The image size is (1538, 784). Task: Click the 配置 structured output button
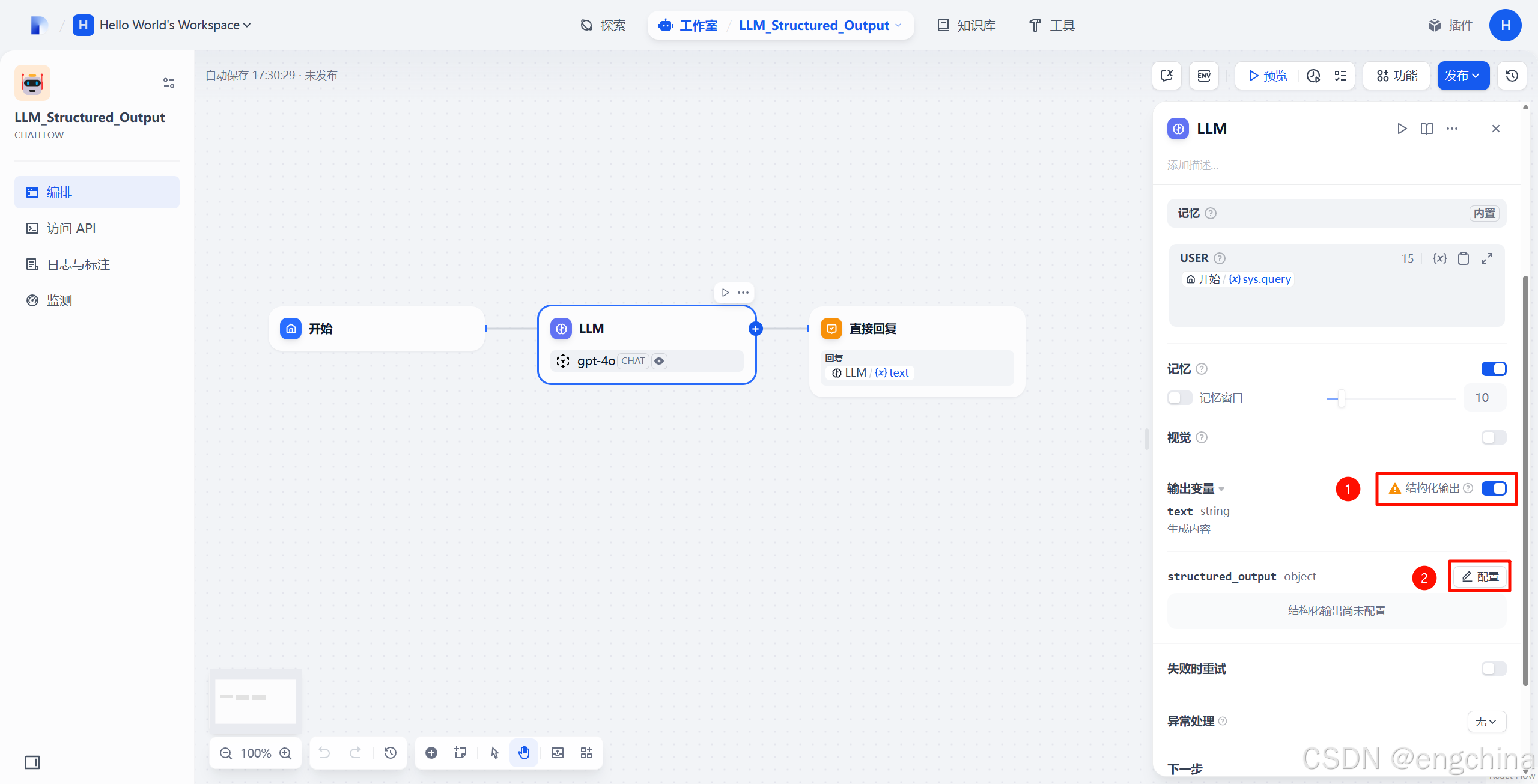click(x=1480, y=577)
